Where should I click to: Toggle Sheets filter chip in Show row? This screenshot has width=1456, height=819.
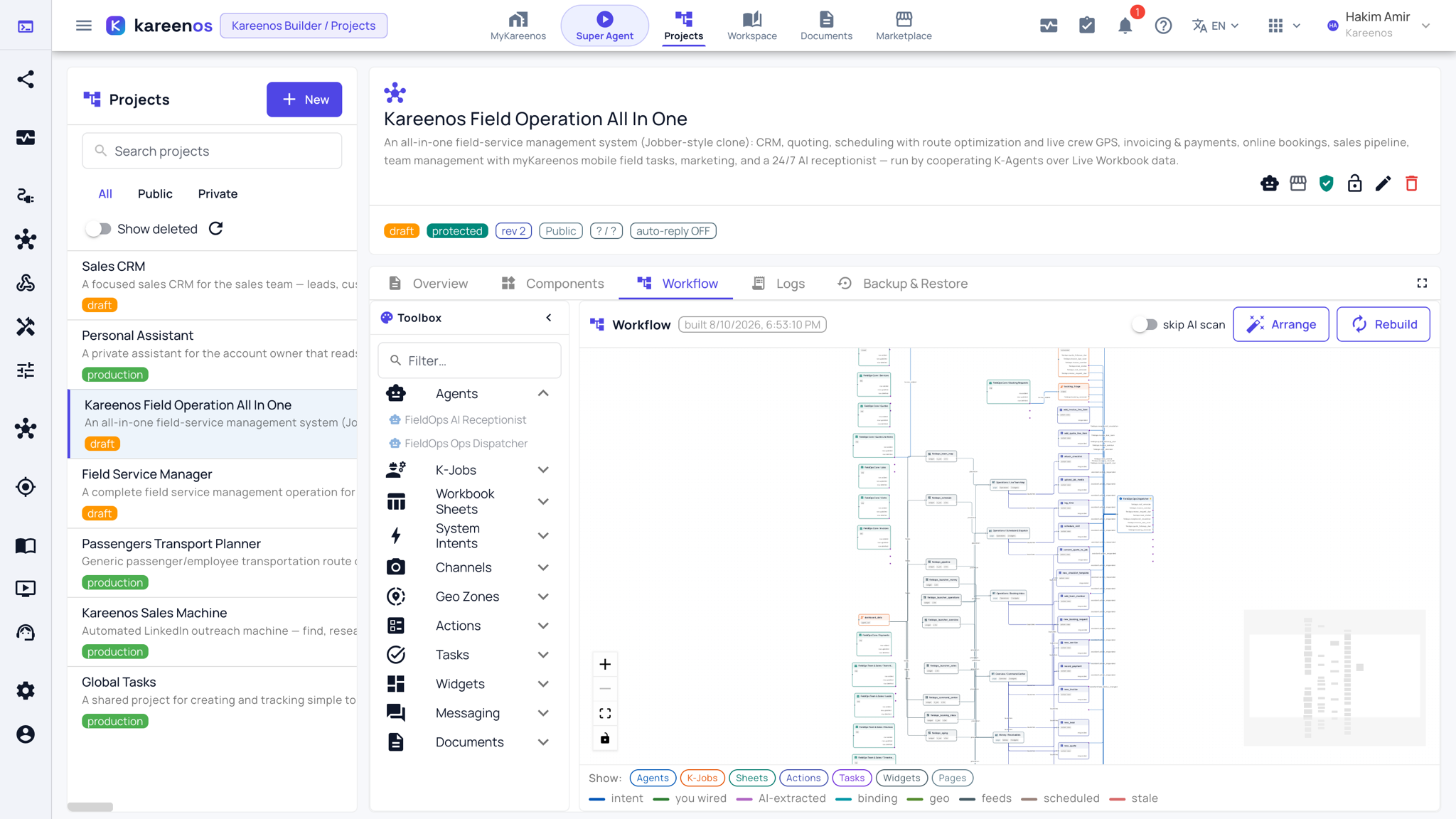(751, 778)
